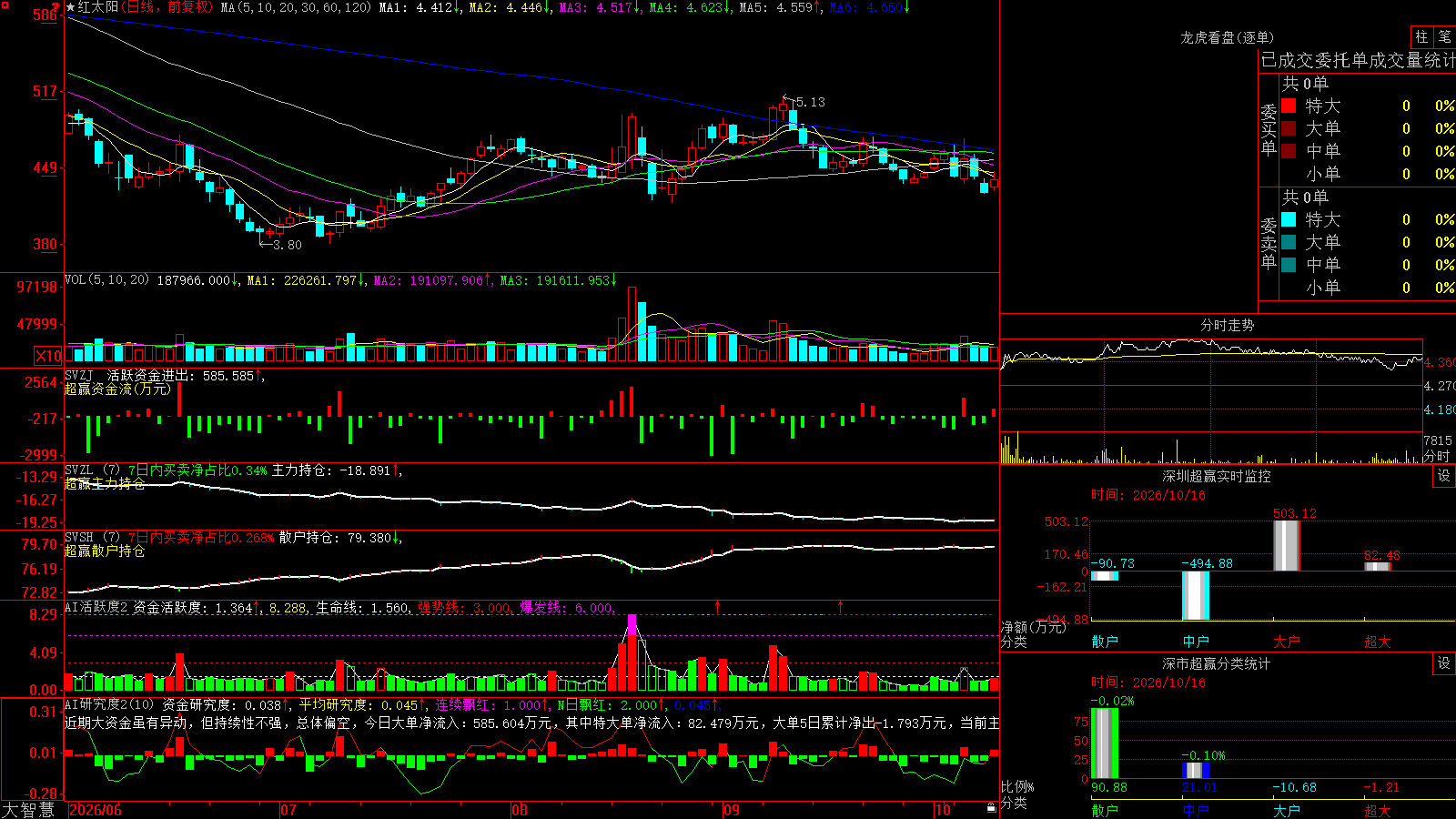This screenshot has height=819, width=1456.
Task: Click the cyan 特大 sell-order swatch
Action: point(1289,219)
